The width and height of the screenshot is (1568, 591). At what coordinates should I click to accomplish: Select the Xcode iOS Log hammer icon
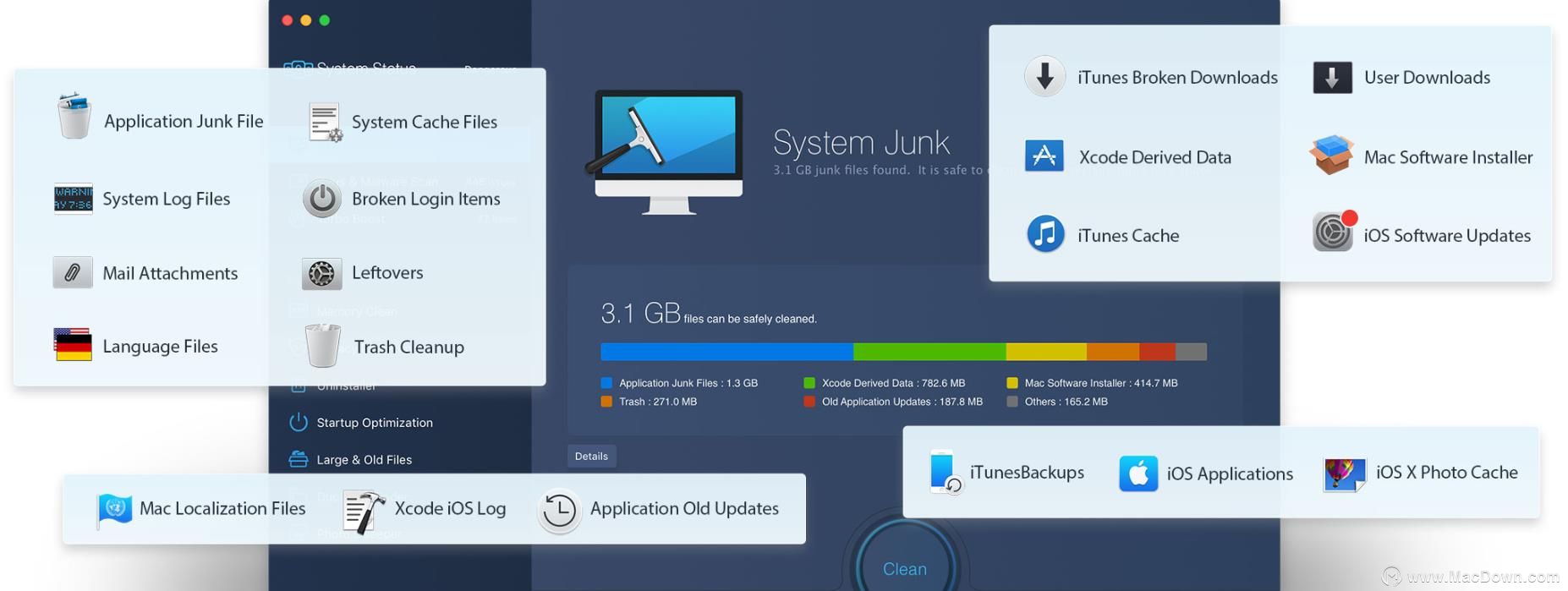[x=364, y=512]
